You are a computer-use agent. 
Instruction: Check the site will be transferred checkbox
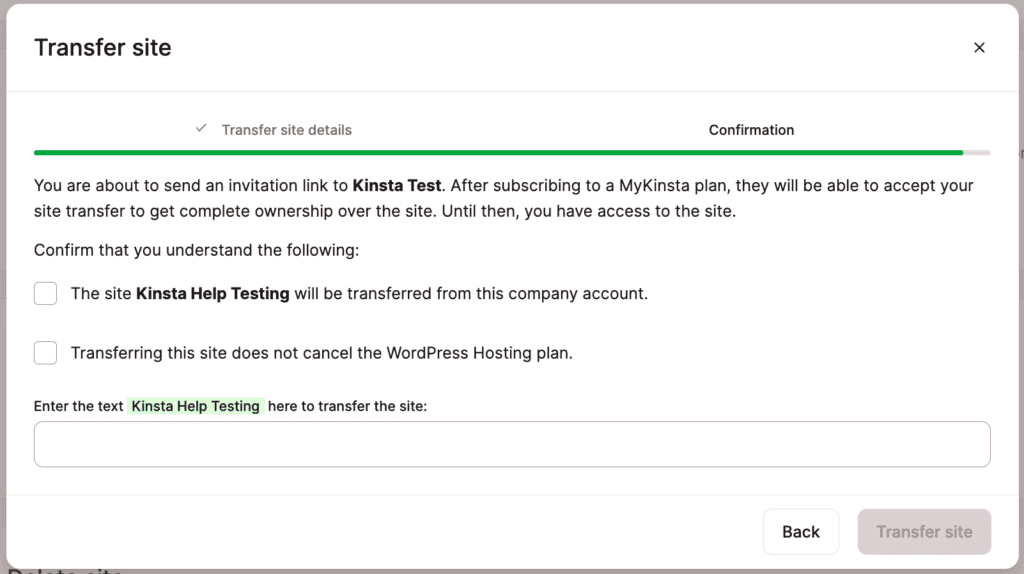45,294
